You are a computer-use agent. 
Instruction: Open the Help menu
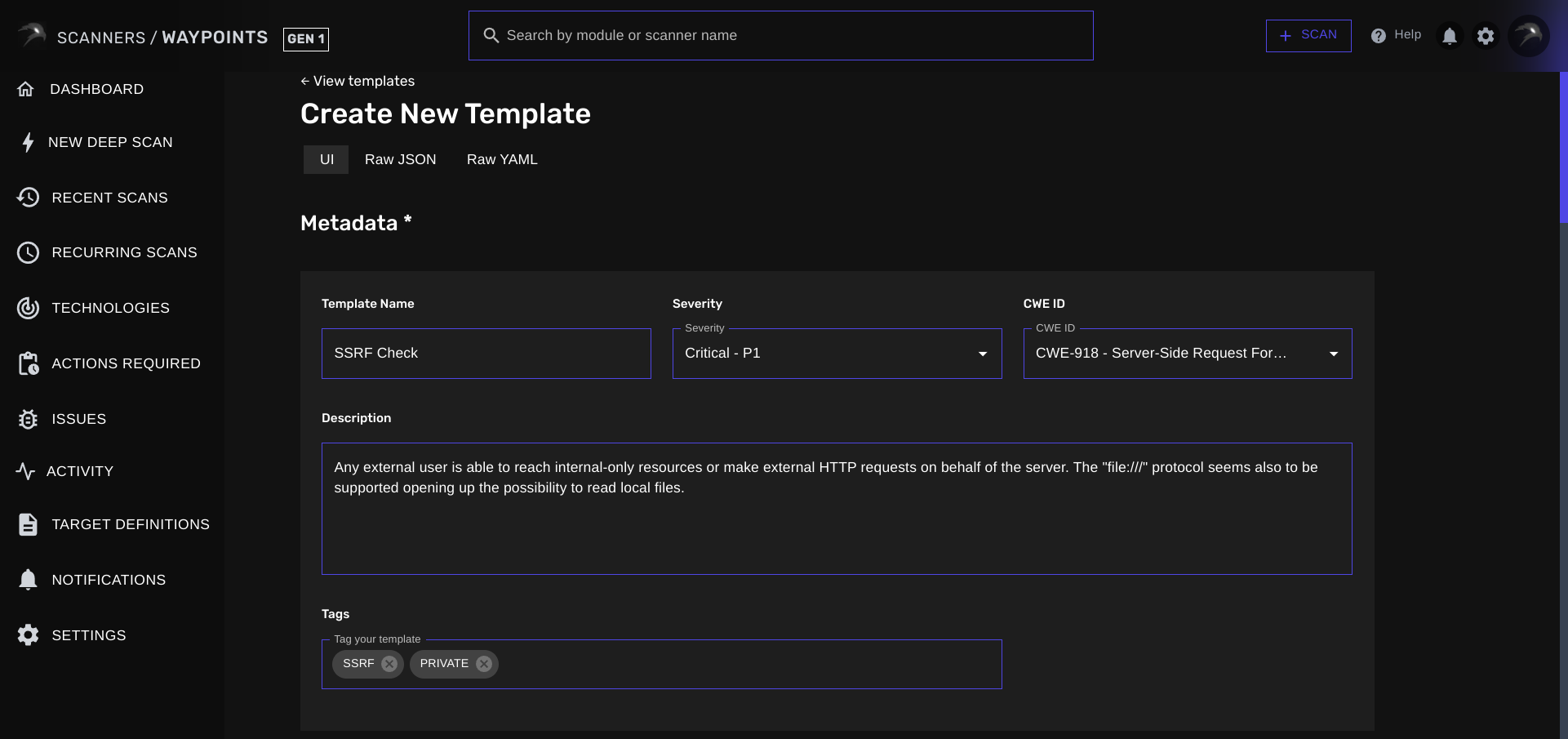coord(1396,35)
